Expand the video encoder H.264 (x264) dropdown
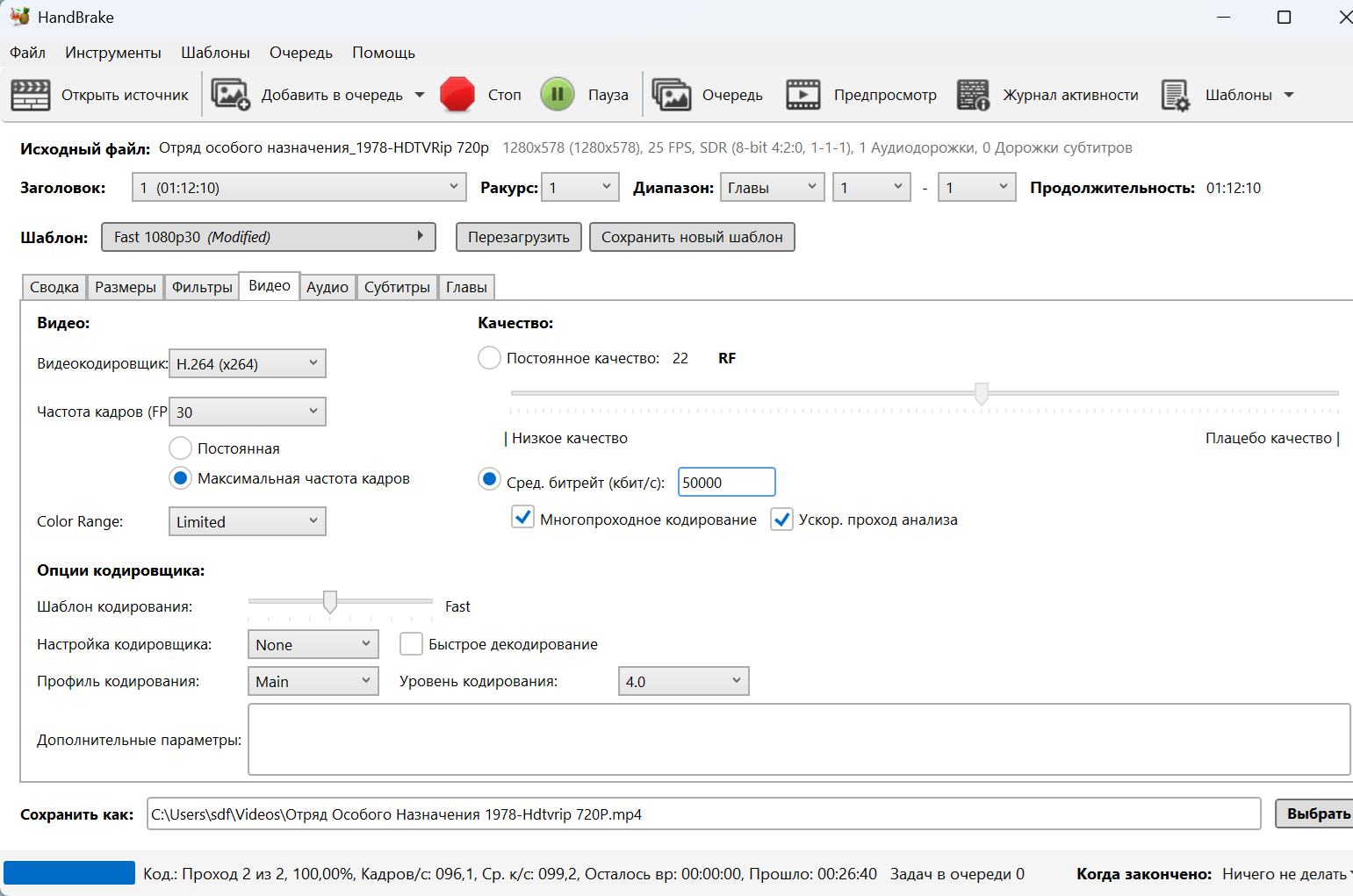The image size is (1353, 896). coord(247,364)
